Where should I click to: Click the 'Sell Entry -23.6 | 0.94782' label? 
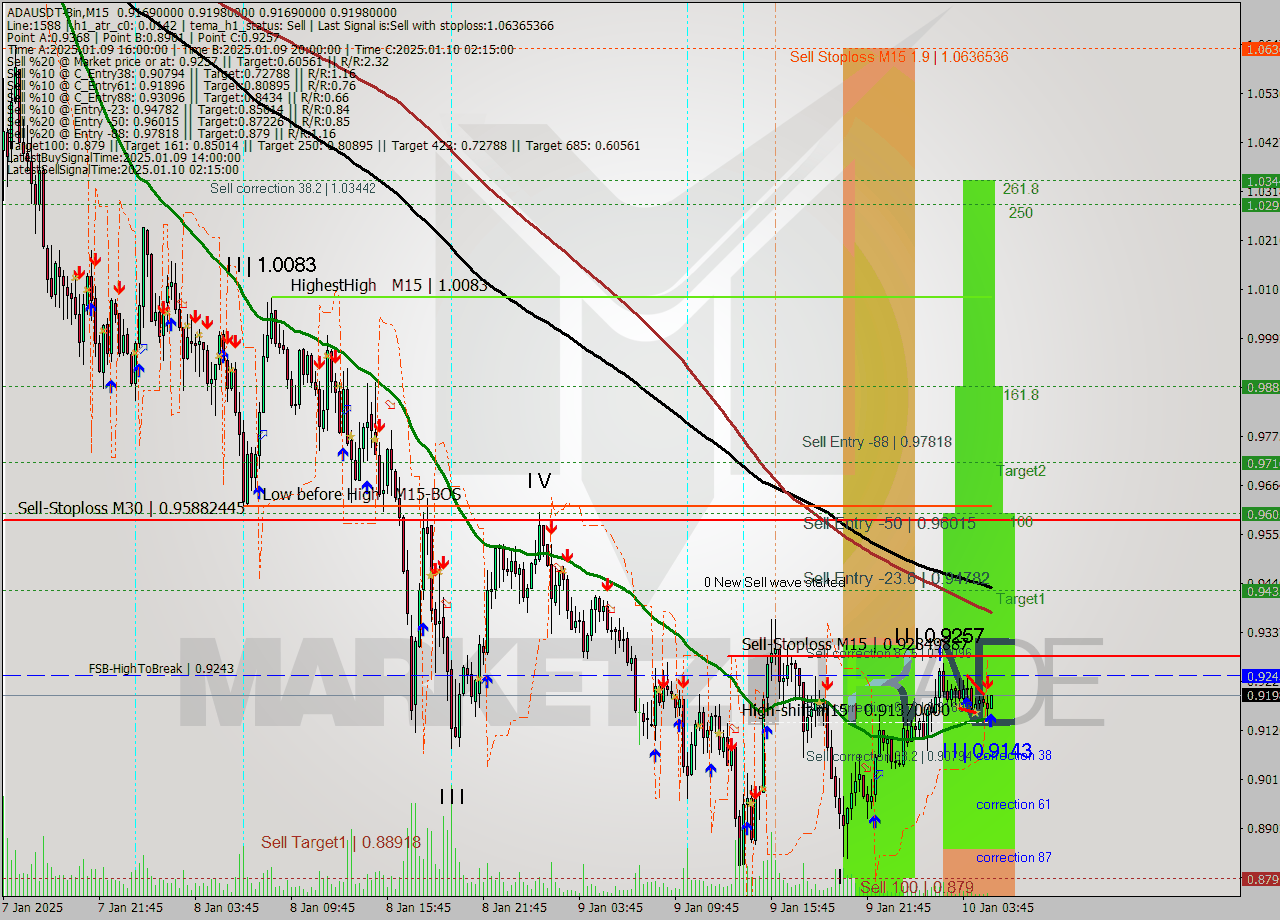click(x=897, y=578)
